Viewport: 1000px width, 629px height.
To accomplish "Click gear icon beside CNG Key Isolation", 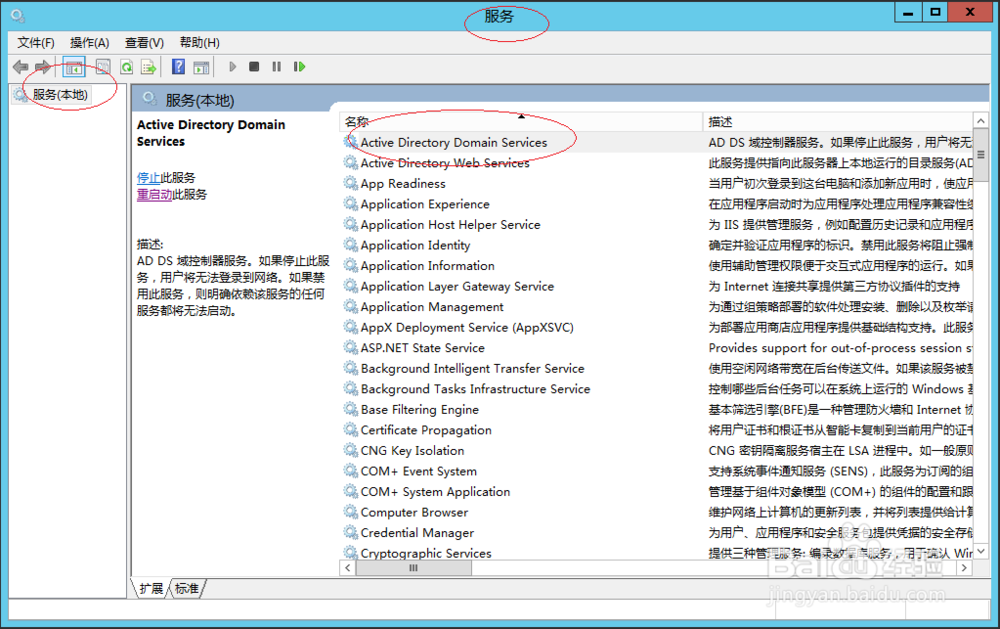I will click(x=351, y=450).
